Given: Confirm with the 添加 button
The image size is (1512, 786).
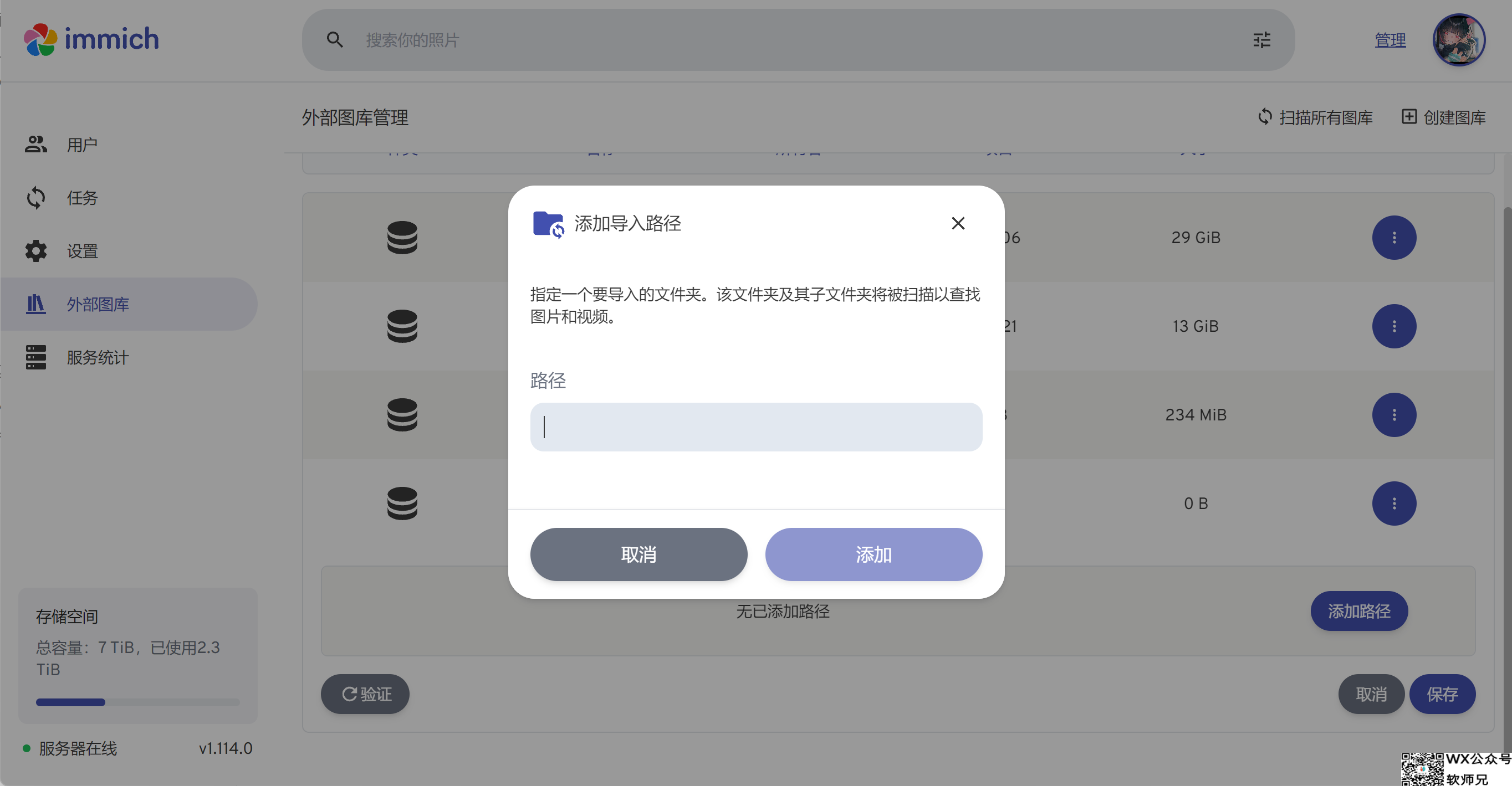Looking at the screenshot, I should coord(874,554).
